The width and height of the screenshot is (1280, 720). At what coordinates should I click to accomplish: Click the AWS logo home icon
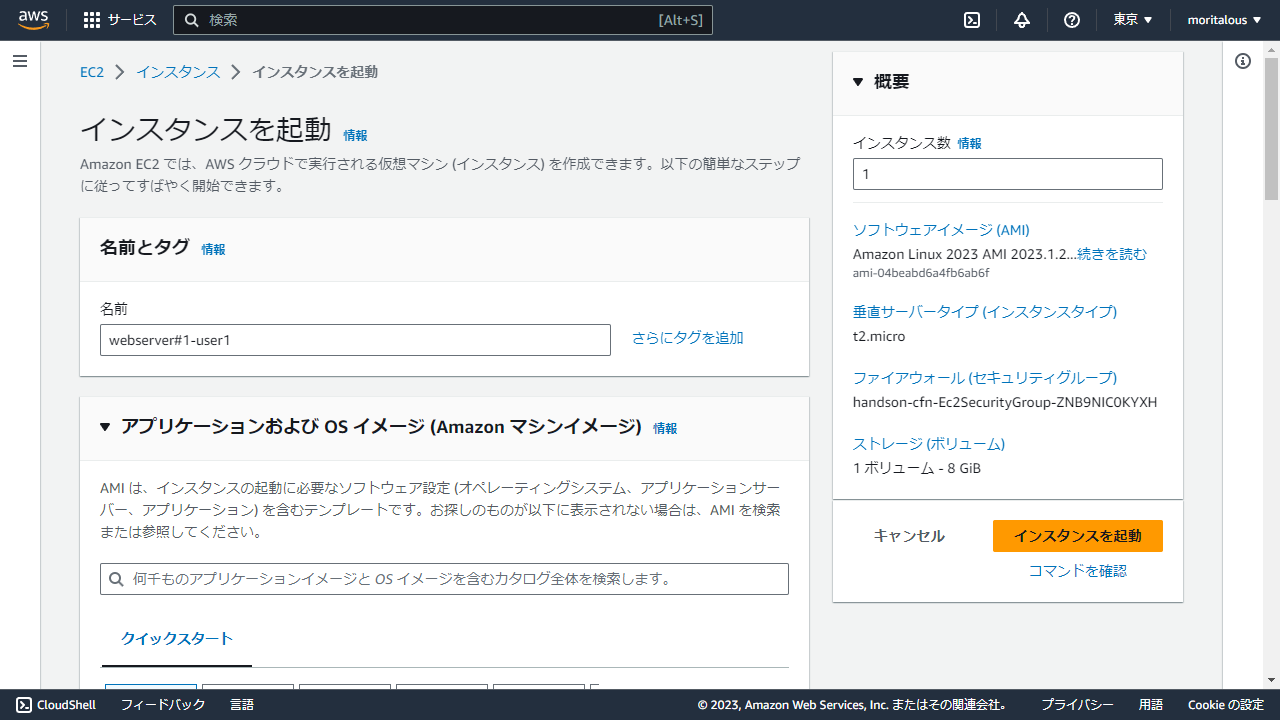click(x=33, y=20)
